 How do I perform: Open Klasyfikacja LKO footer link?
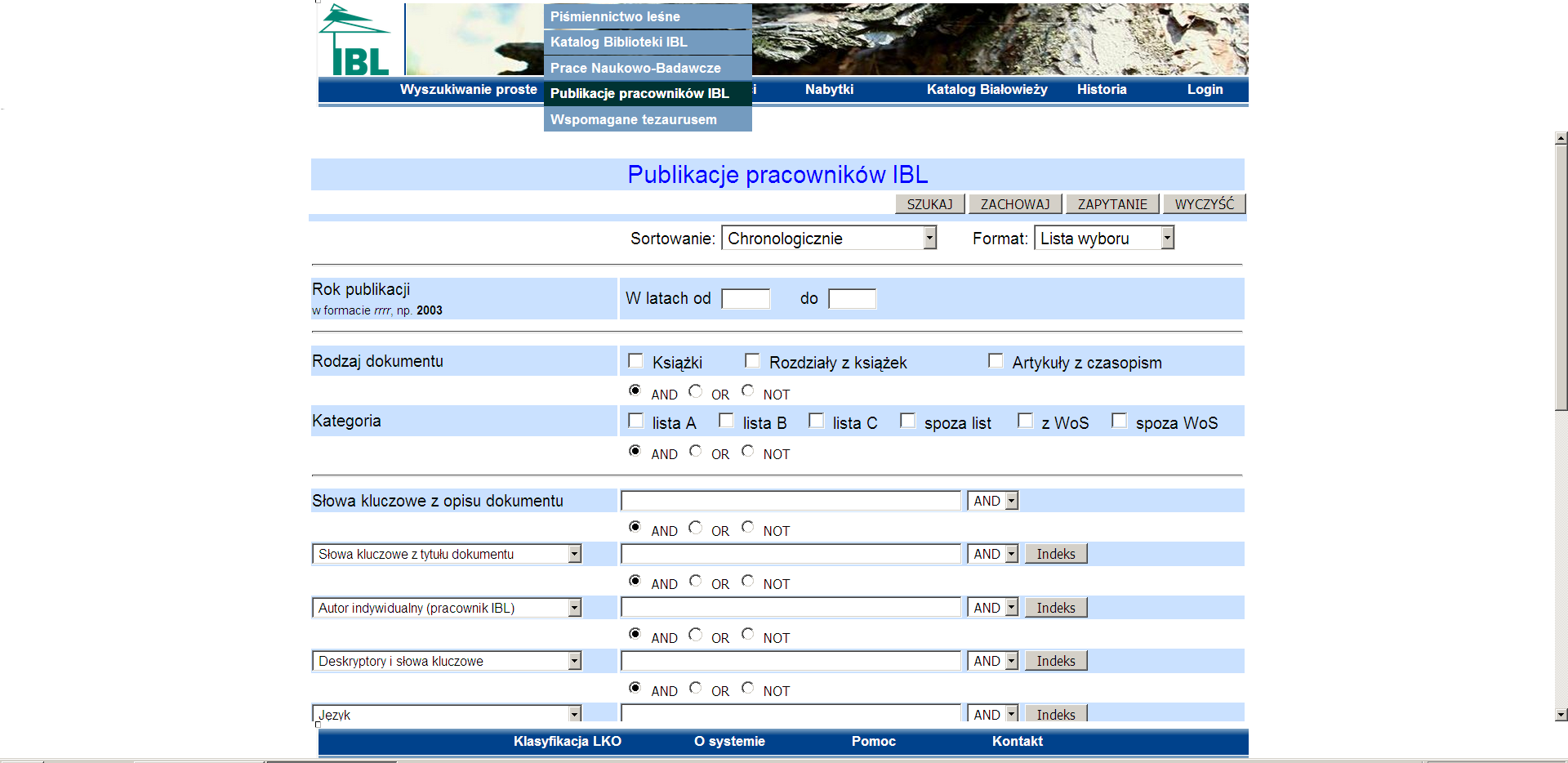click(568, 741)
